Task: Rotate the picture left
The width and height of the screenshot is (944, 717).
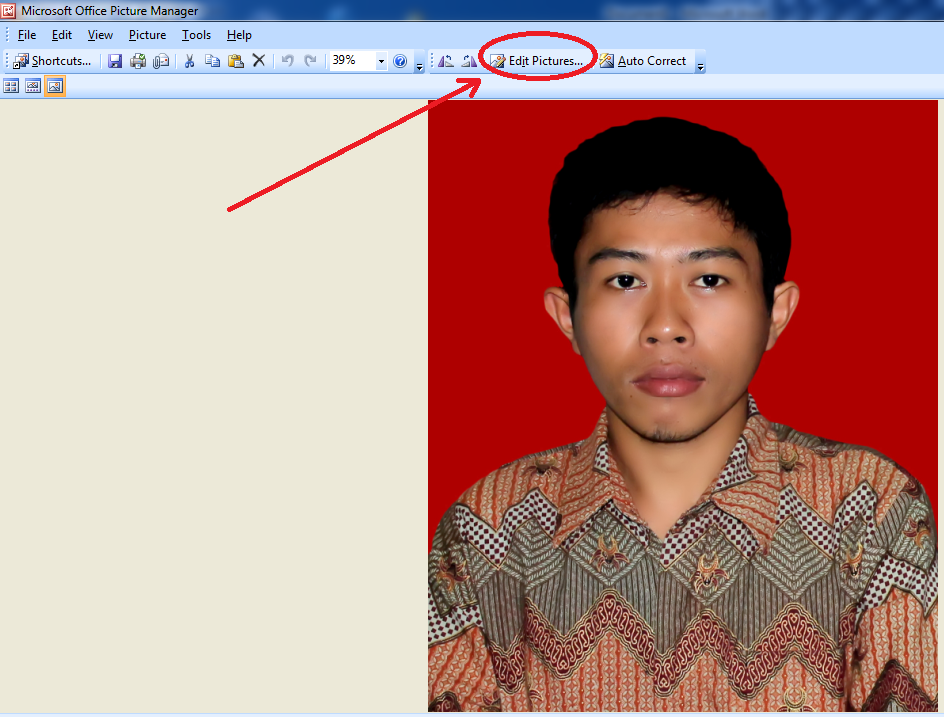Action: [x=445, y=60]
